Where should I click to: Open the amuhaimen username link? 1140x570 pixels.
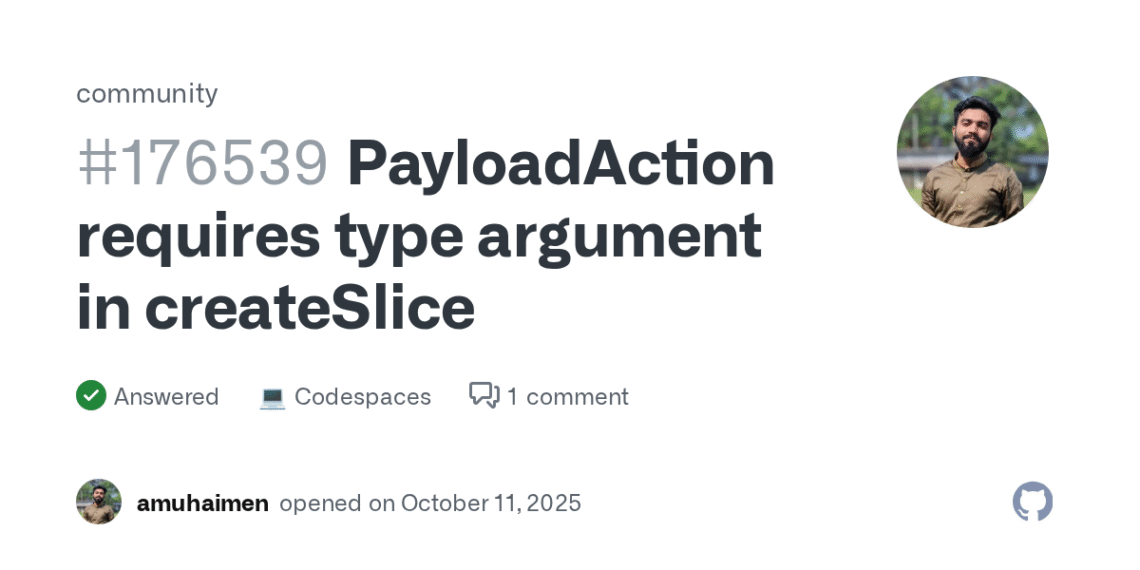point(202,503)
